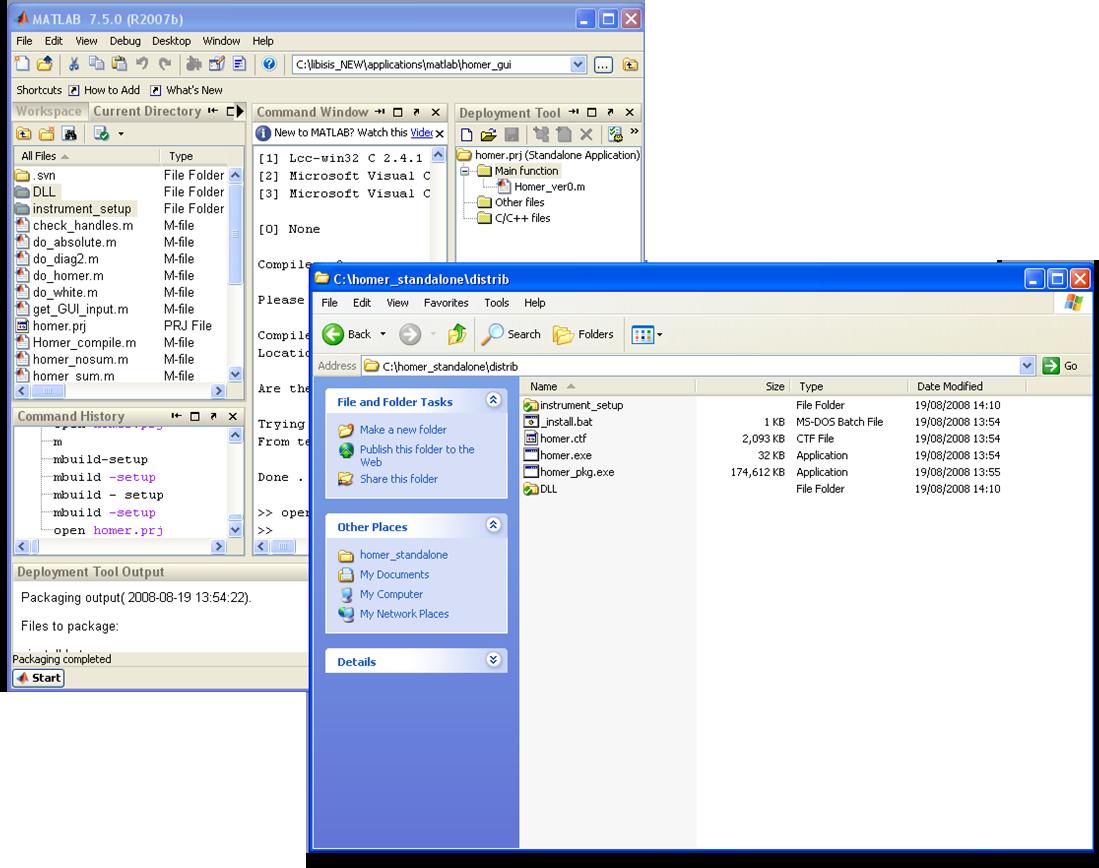Switch to the Workspace tab

(x=48, y=111)
